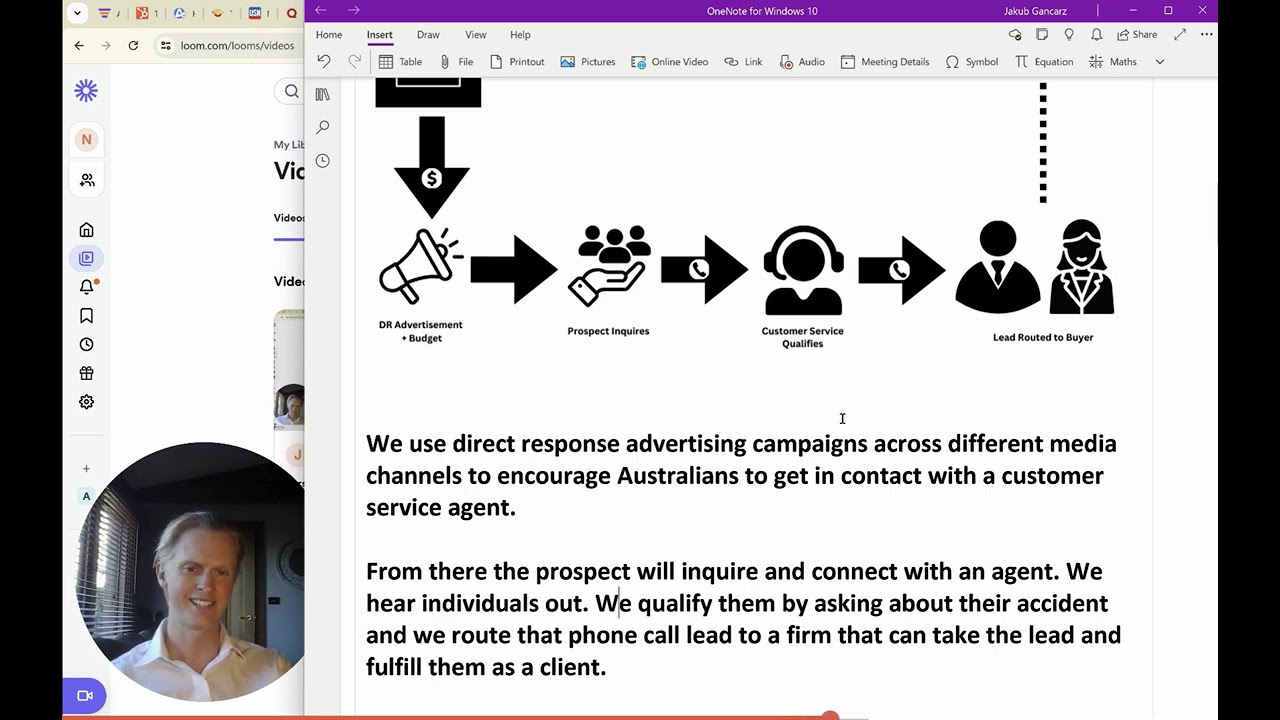This screenshot has width=1280, height=720.
Task: Show the OneNote notebooks navigation pane
Action: click(x=322, y=94)
